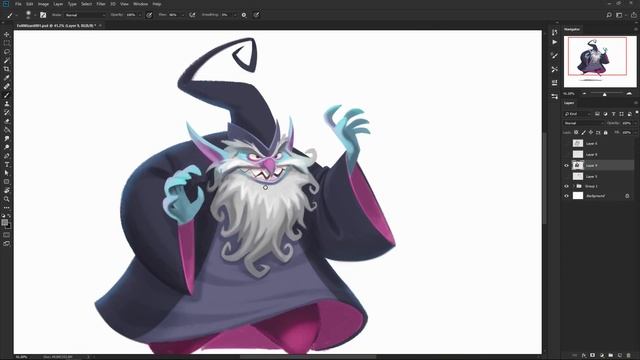Screen dimensions: 640x360
Task: Select the Healing Brush tool
Action: click(7, 86)
